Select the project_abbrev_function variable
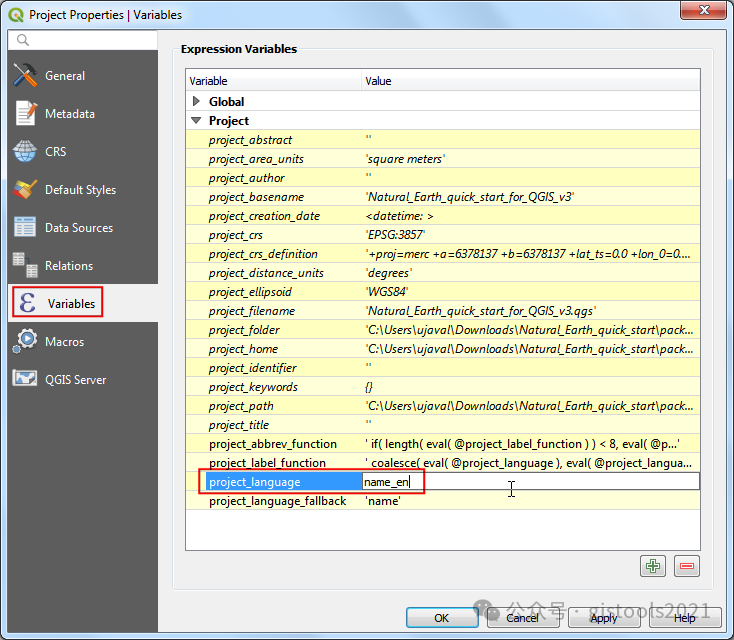 (x=273, y=444)
